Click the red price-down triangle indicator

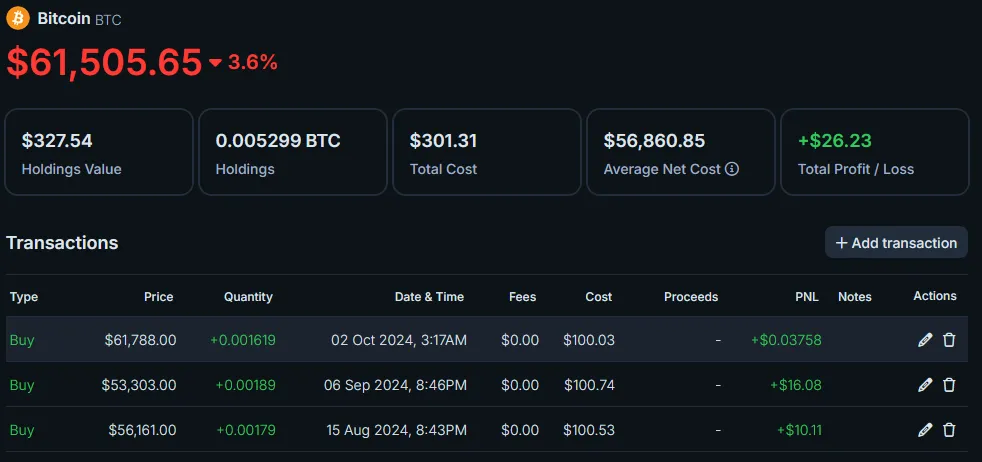215,63
